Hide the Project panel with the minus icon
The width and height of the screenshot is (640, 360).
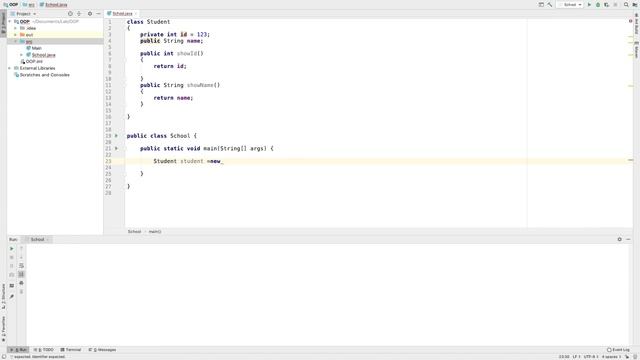[x=98, y=13]
